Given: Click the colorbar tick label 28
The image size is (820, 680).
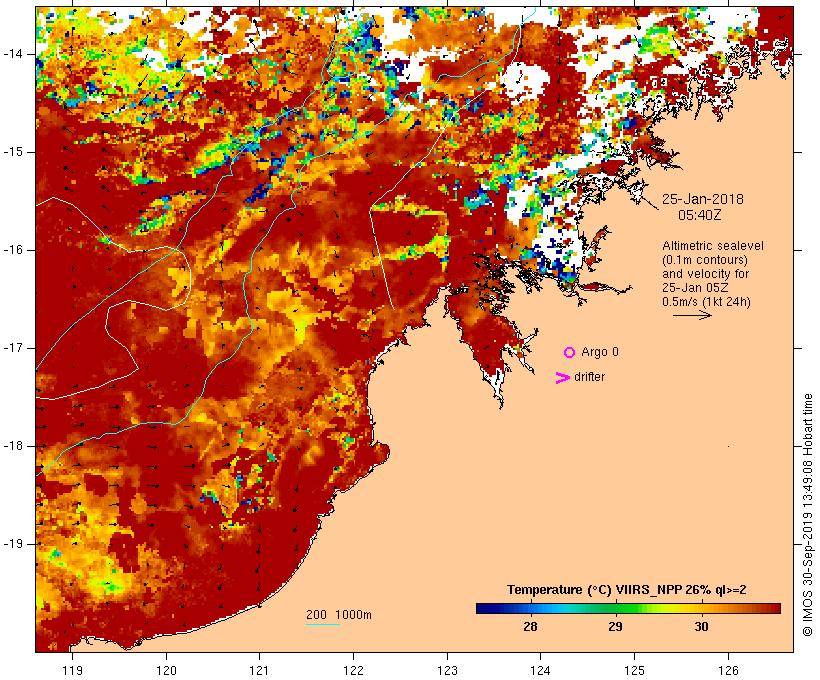Looking at the screenshot, I should point(530,626).
